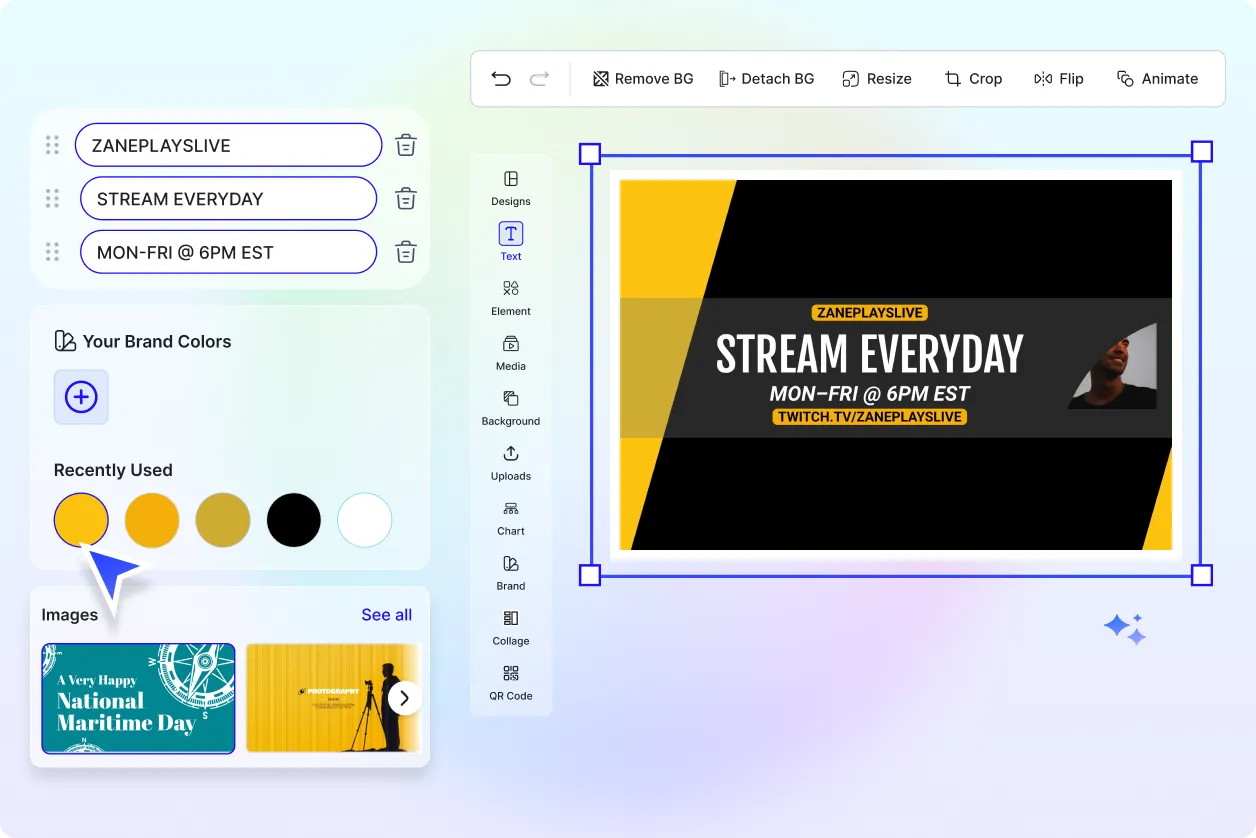Select the black recently used swatch
1256x838 pixels.
click(293, 519)
